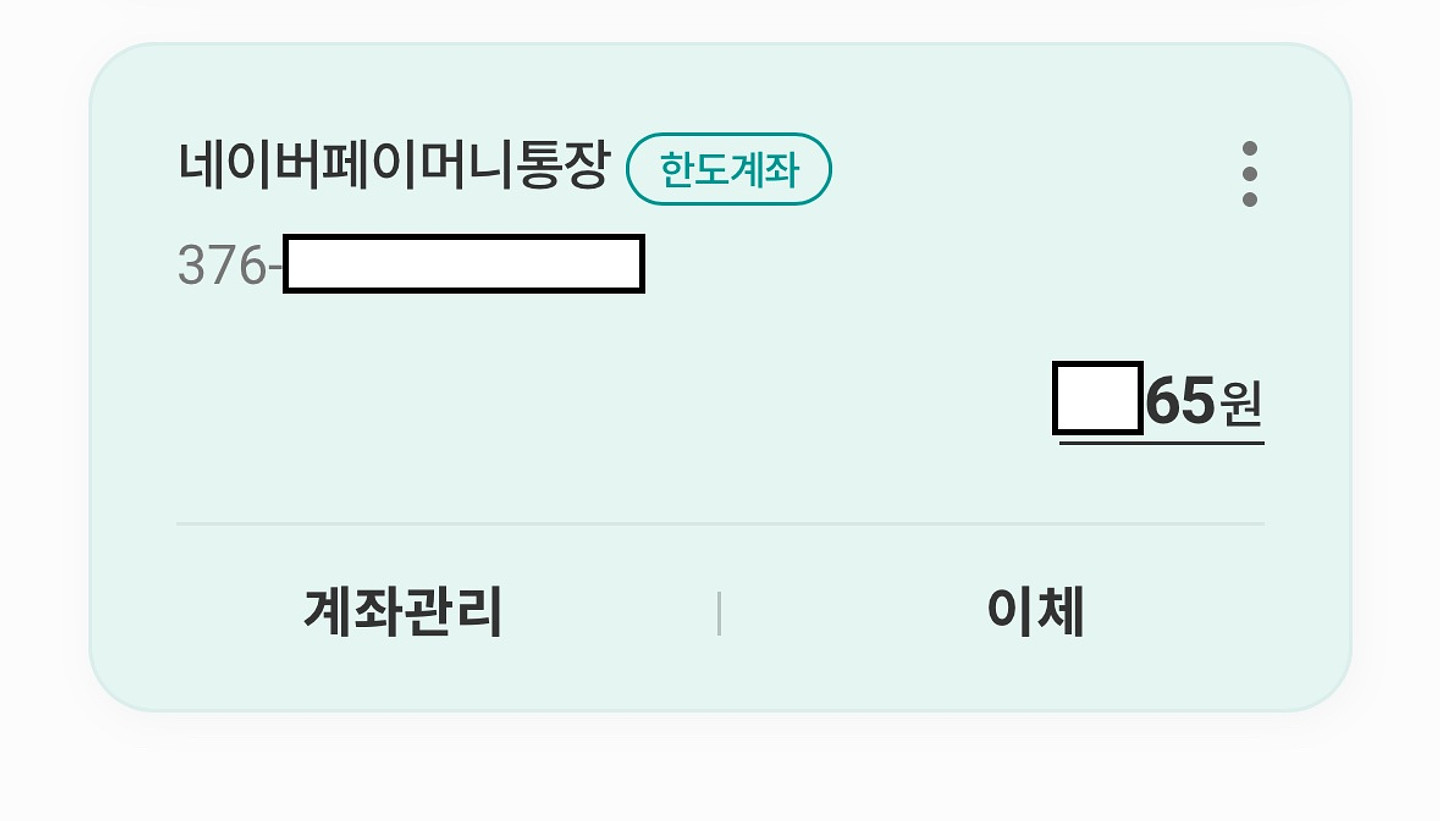The height and width of the screenshot is (821, 1440).
Task: Click the underline beneath the balance amount
Action: pyautogui.click(x=1161, y=442)
